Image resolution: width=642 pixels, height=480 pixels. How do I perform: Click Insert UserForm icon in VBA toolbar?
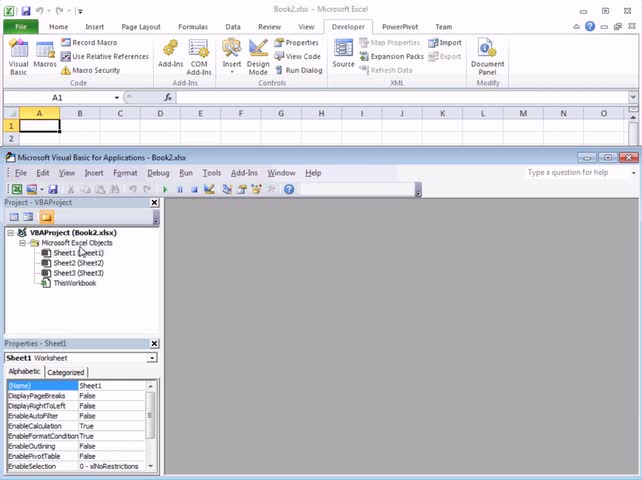click(32, 189)
